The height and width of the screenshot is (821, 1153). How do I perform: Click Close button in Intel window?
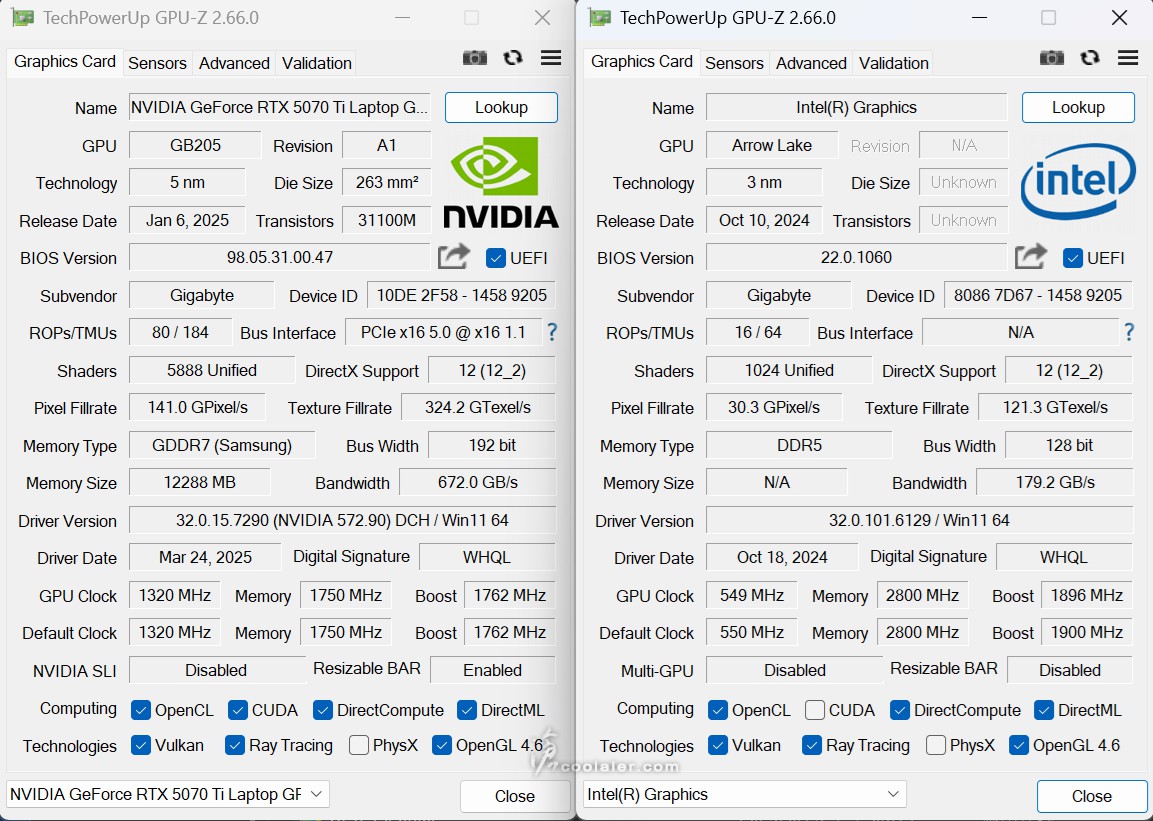click(x=1092, y=796)
